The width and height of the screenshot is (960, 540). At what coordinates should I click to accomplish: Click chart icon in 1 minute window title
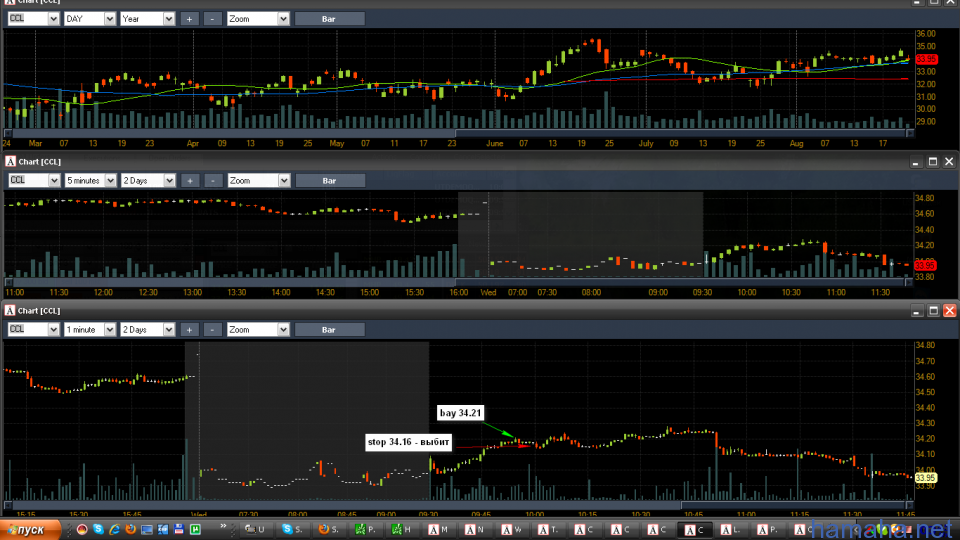pyautogui.click(x=10, y=310)
